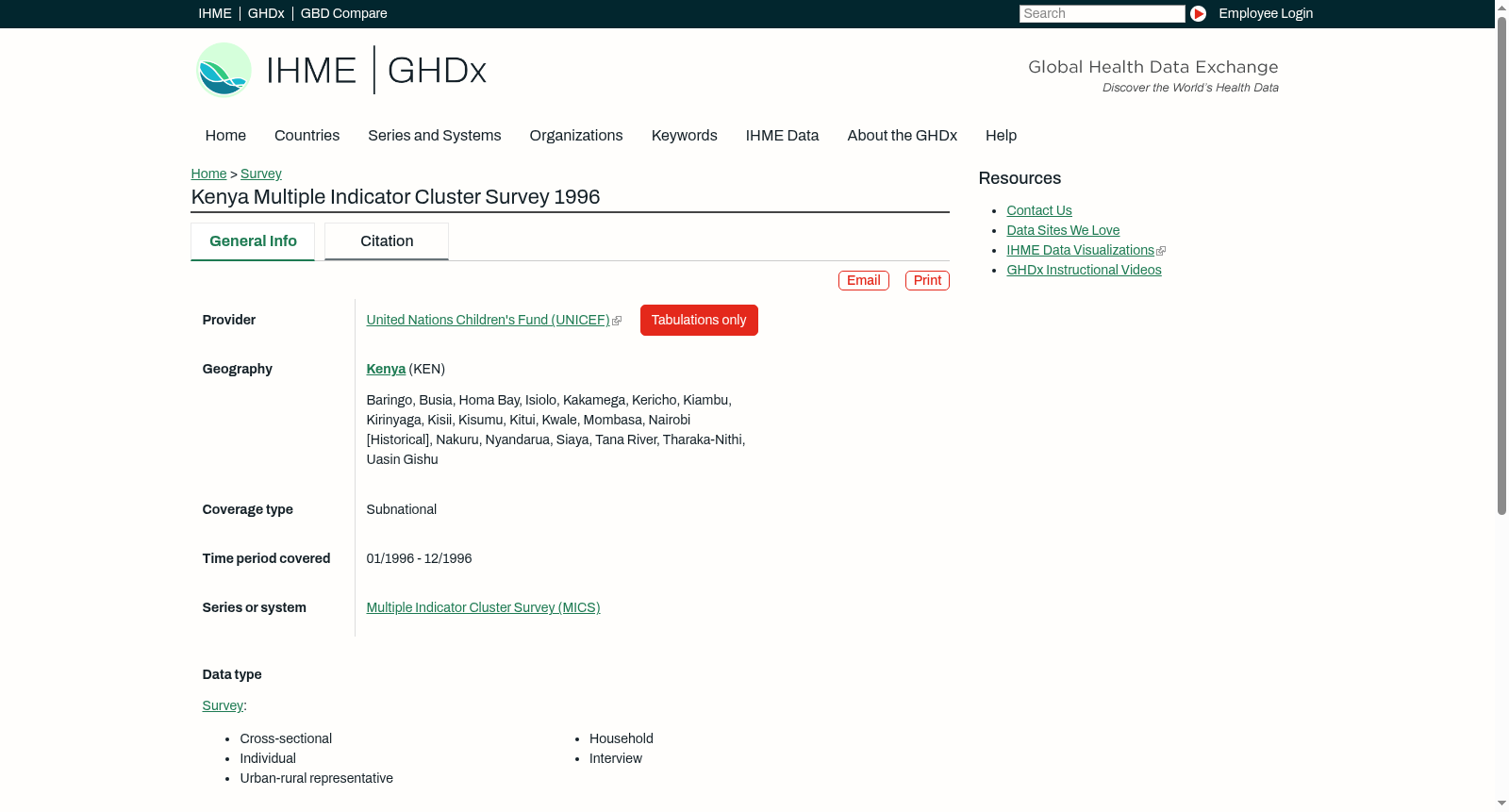Select the General Info tab
The width and height of the screenshot is (1509, 812).
253,241
